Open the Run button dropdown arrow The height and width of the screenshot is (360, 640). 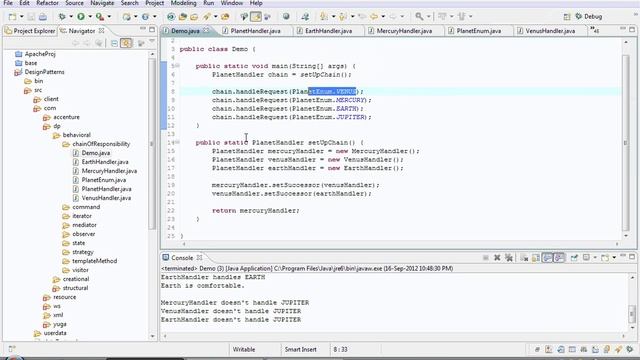tap(90, 17)
